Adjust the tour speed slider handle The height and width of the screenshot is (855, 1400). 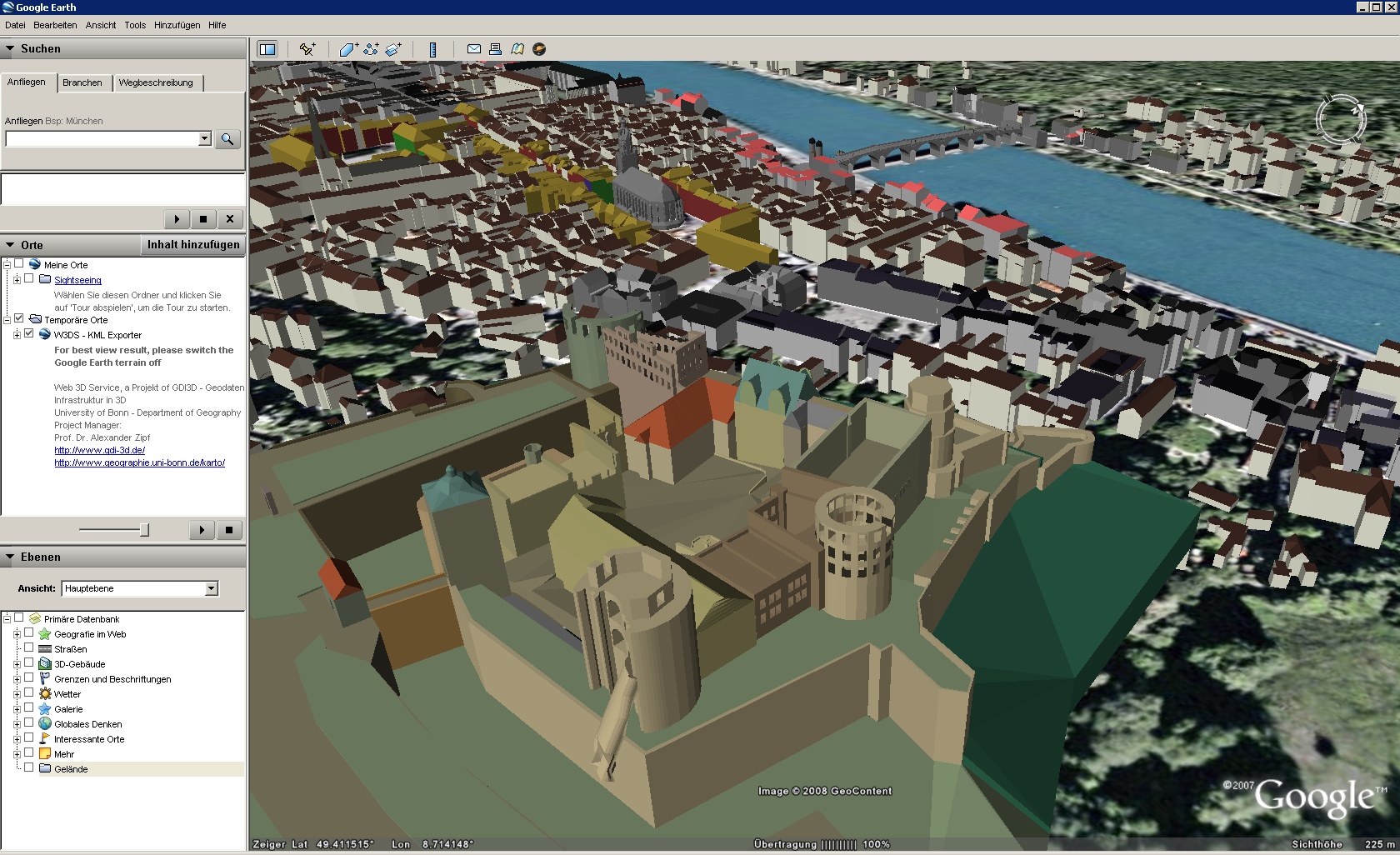144,530
